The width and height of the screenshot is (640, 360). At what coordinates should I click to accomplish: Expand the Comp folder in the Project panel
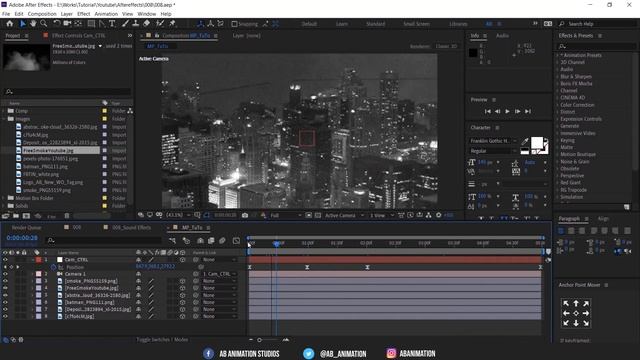coord(4,111)
